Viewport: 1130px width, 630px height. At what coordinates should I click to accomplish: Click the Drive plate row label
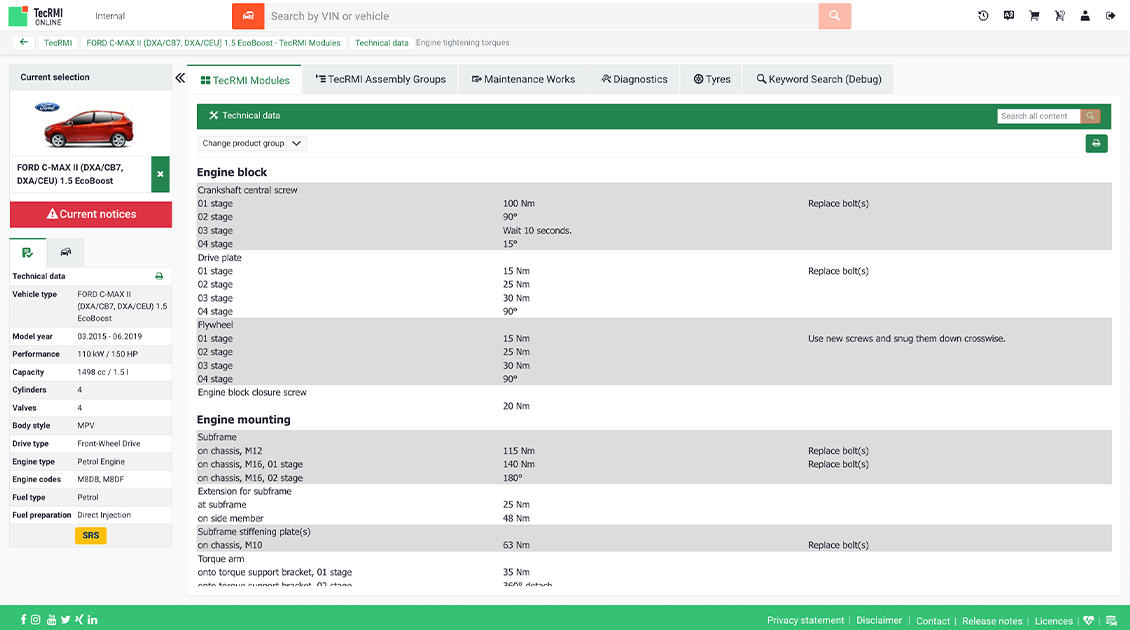220,257
